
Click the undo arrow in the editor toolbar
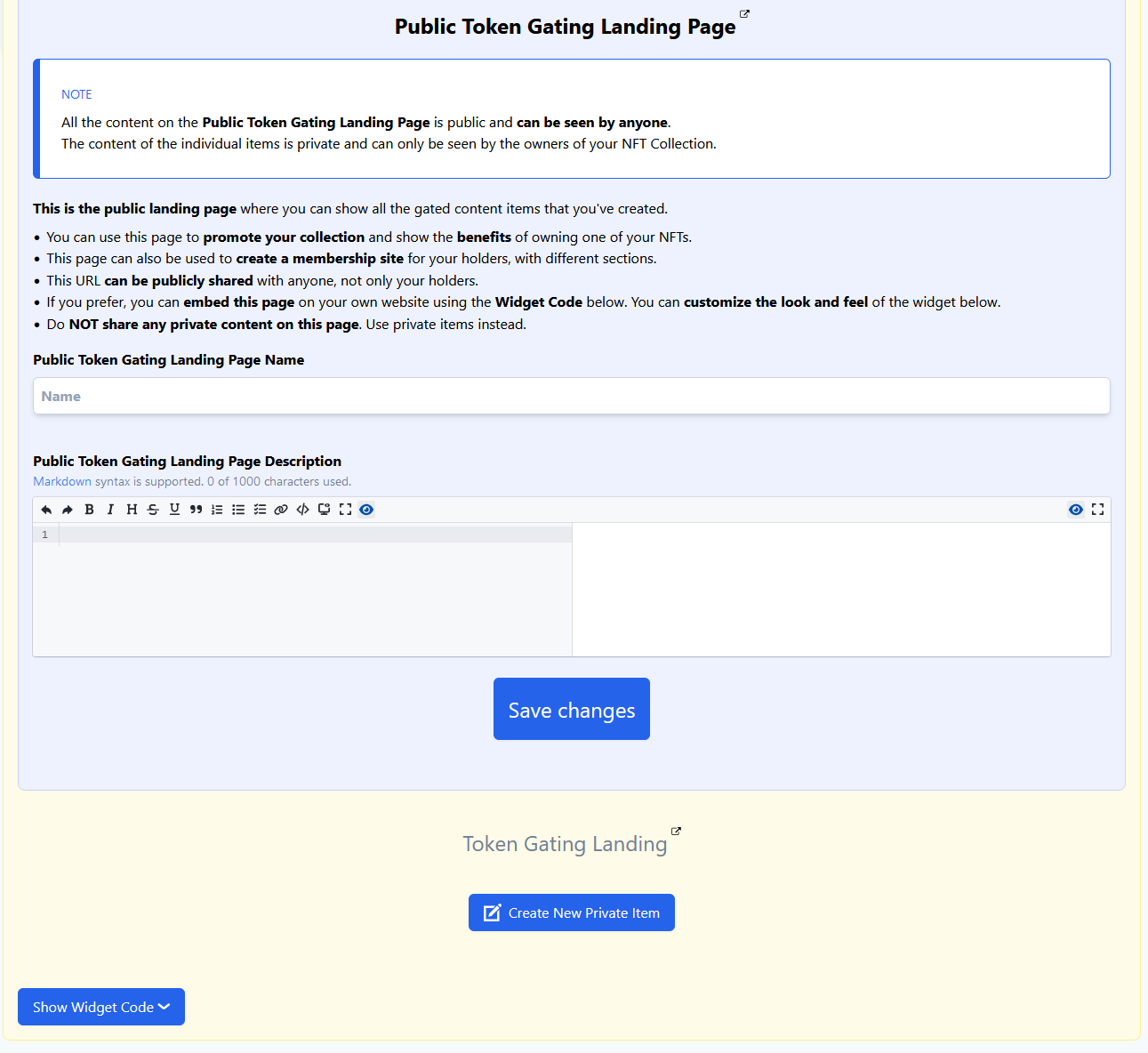pos(46,510)
